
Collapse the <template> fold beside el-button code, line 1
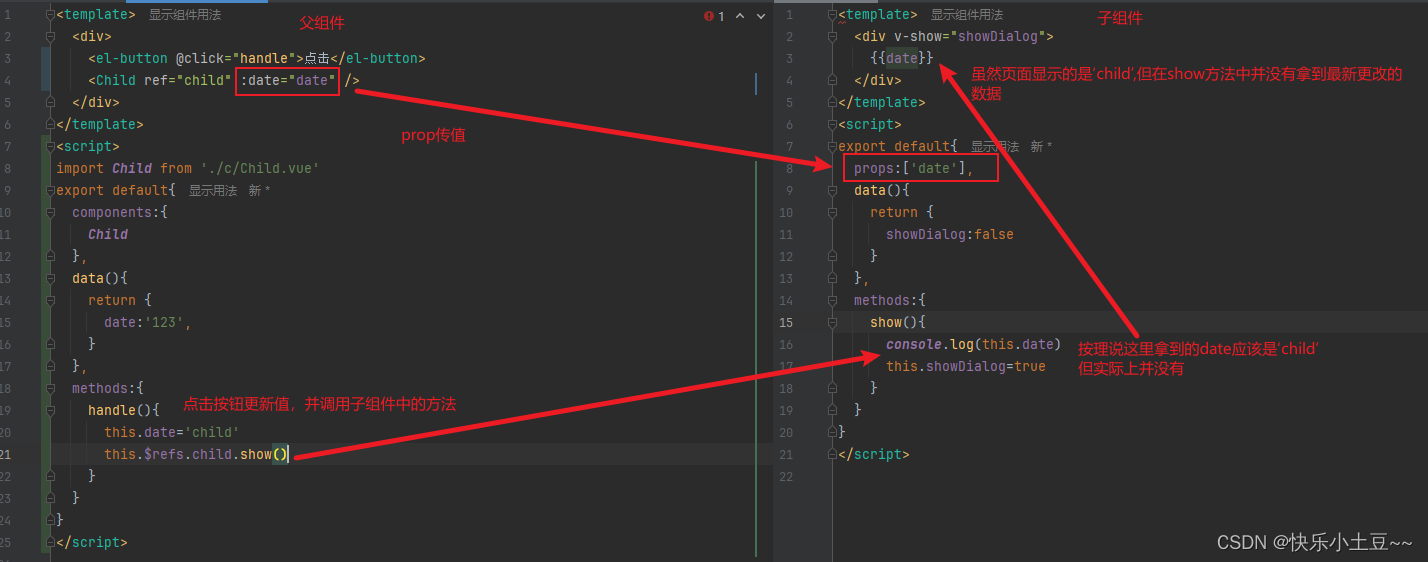tap(51, 15)
